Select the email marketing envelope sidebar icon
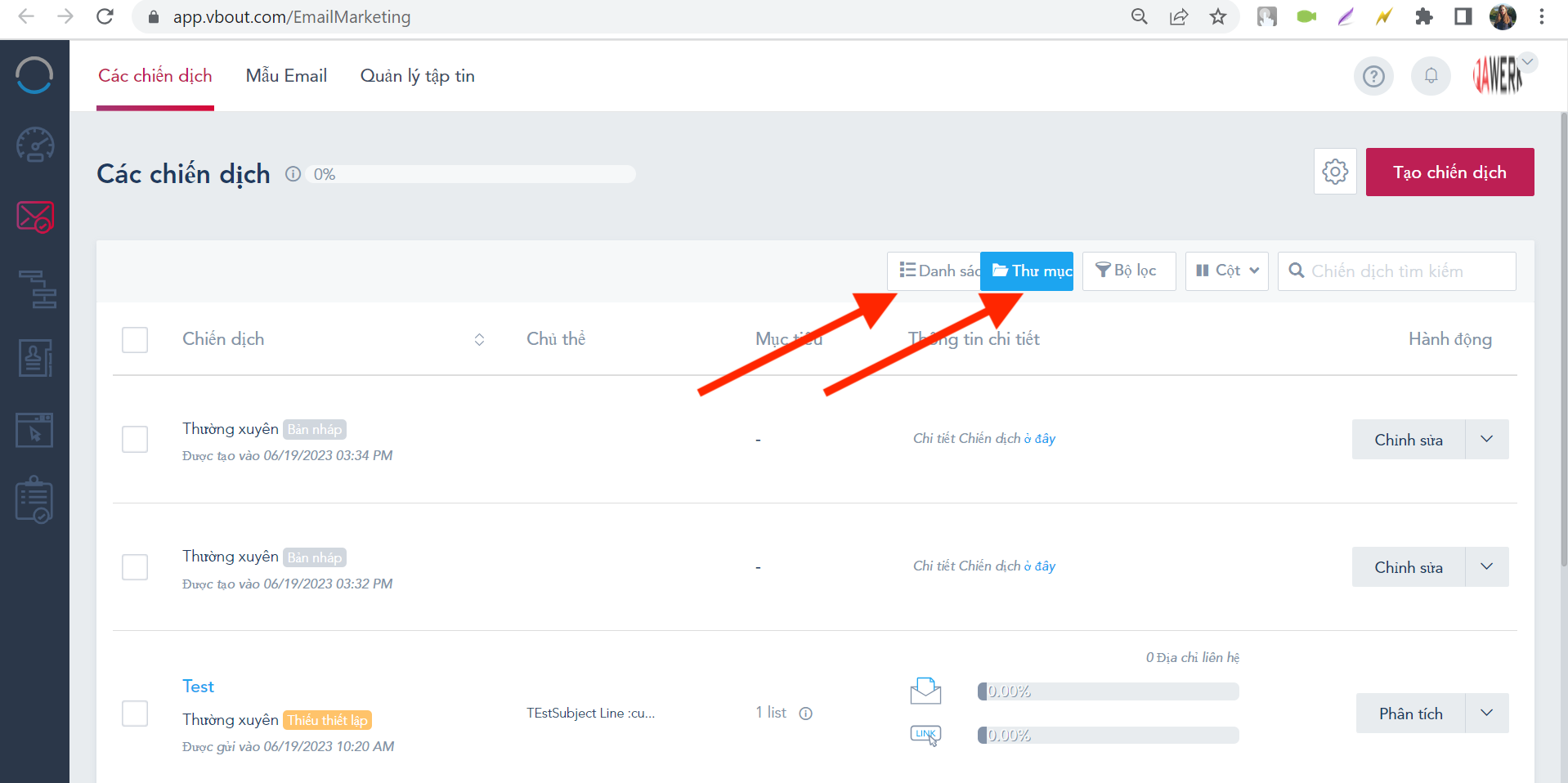The height and width of the screenshot is (783, 1568). point(35,217)
